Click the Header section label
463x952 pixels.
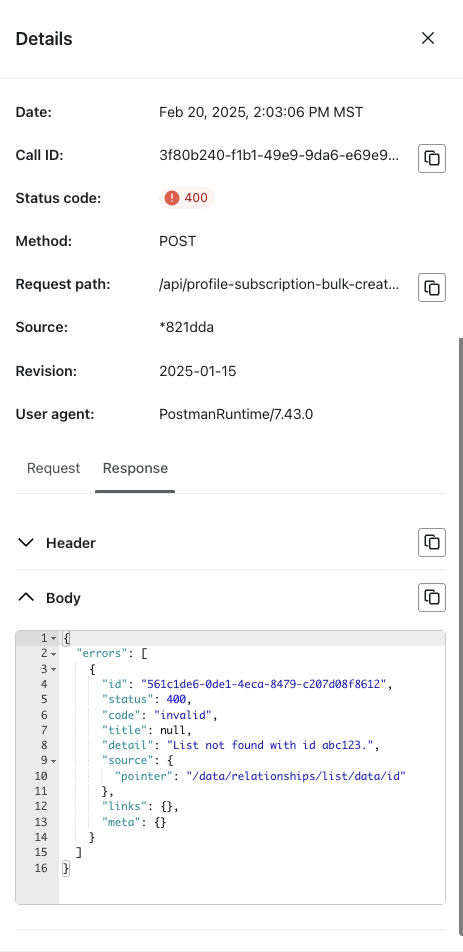coord(70,543)
